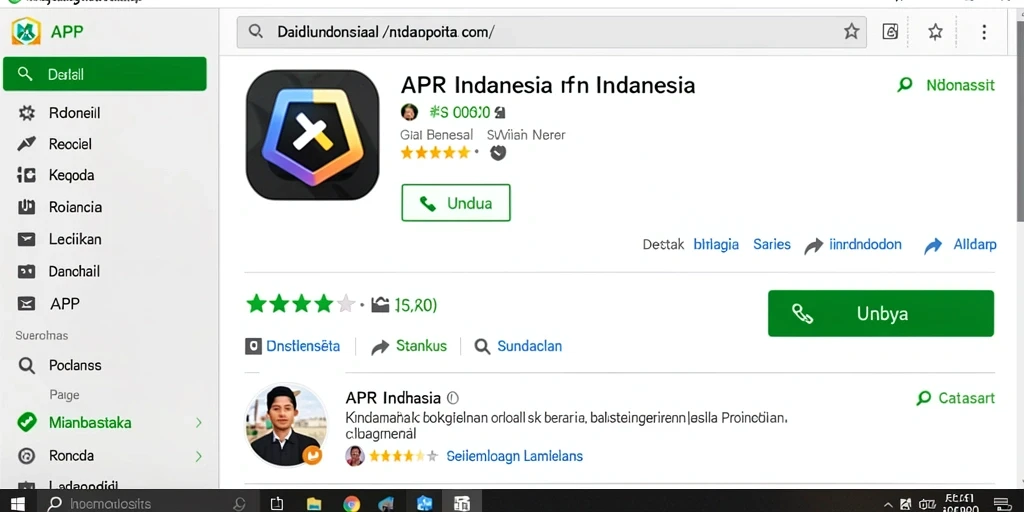1024x512 pixels.
Task: Switch to the Dnstlensēta tab
Action: click(293, 346)
